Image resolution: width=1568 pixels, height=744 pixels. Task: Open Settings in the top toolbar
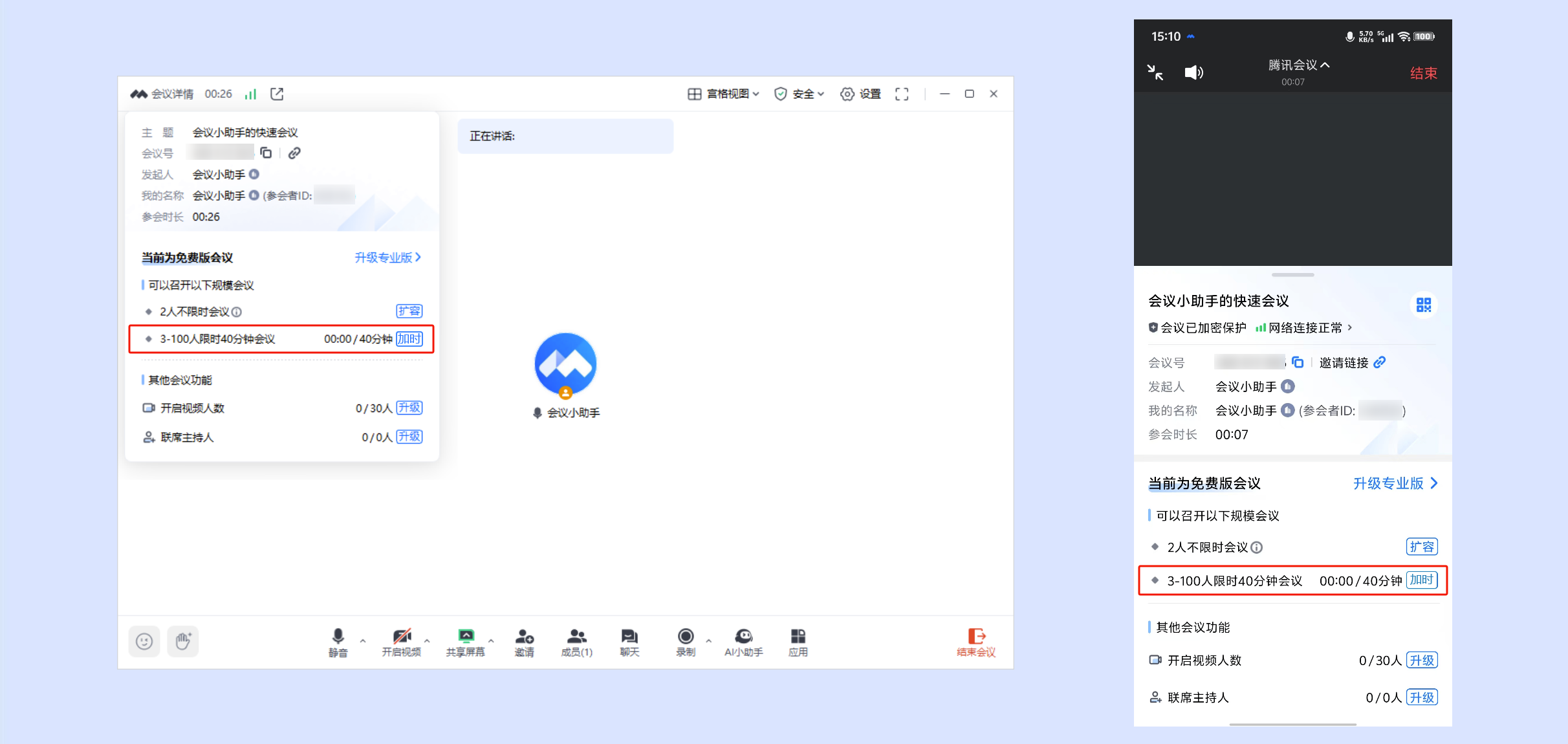(860, 94)
